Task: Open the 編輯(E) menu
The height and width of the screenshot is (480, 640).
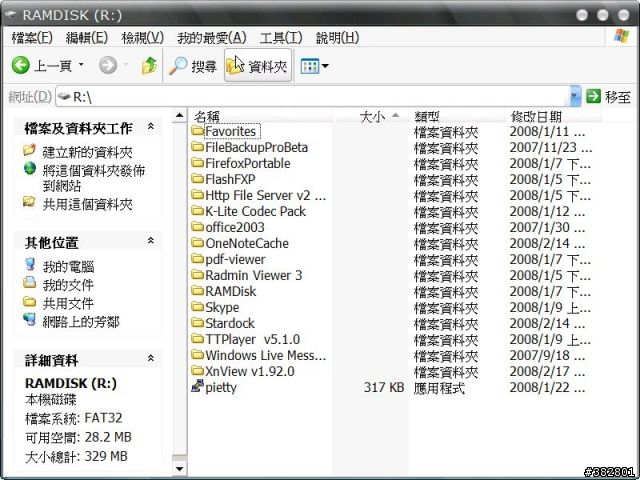Action: click(x=87, y=38)
